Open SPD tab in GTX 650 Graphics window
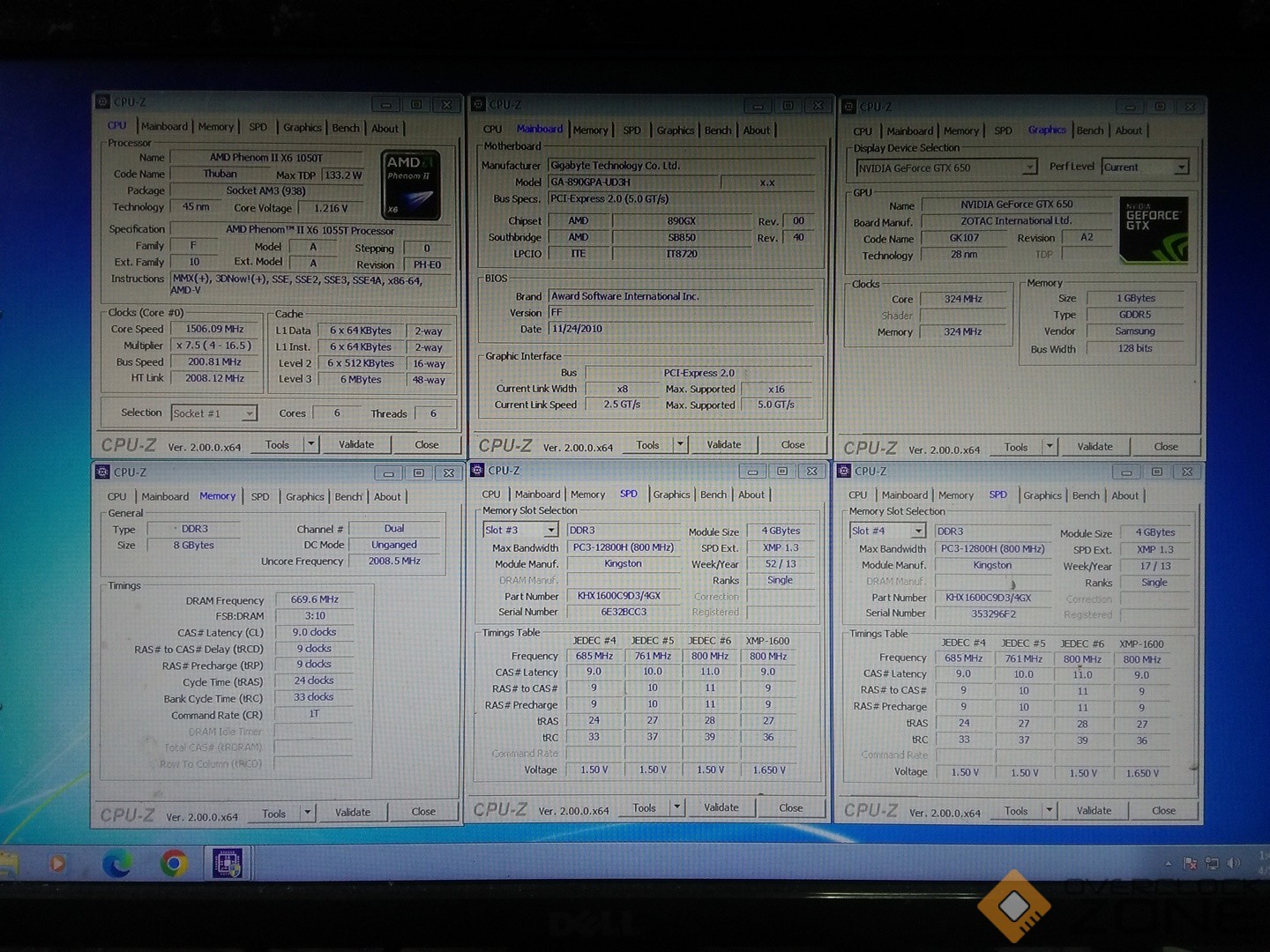The width and height of the screenshot is (1270, 952). pyautogui.click(x=1004, y=130)
